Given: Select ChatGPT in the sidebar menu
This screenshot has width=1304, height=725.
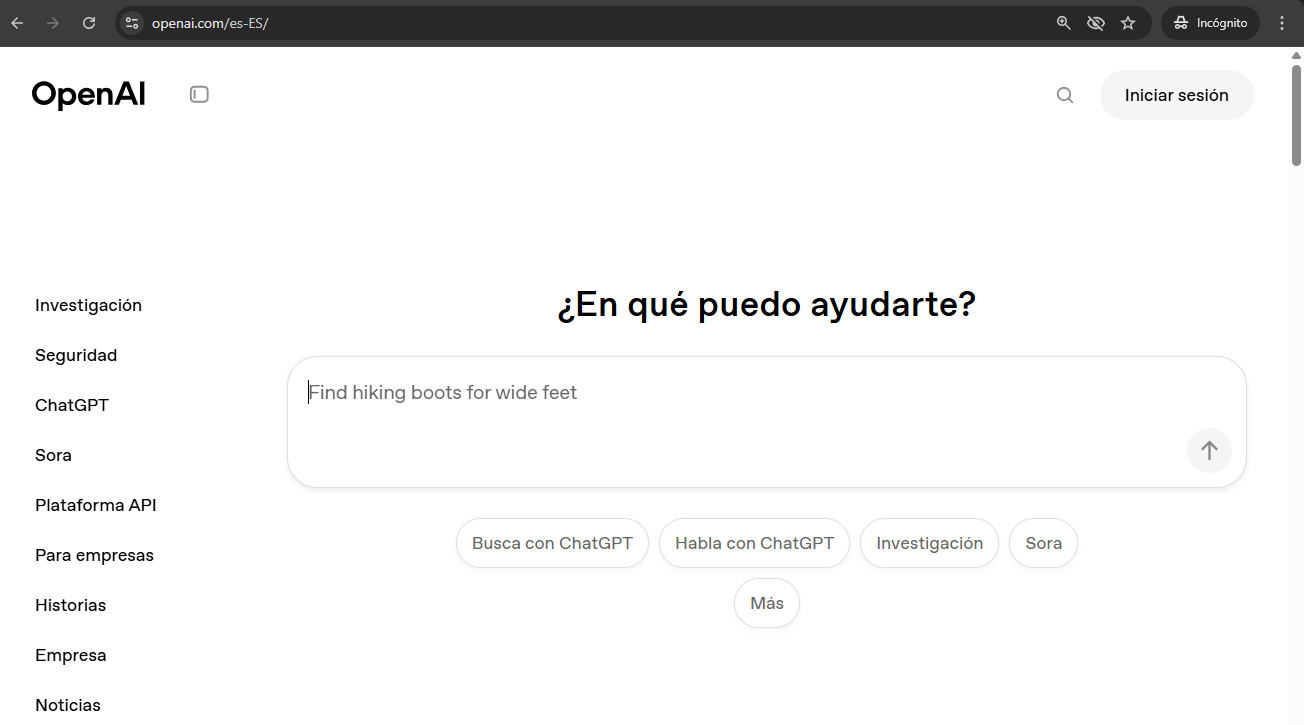Looking at the screenshot, I should tap(72, 405).
